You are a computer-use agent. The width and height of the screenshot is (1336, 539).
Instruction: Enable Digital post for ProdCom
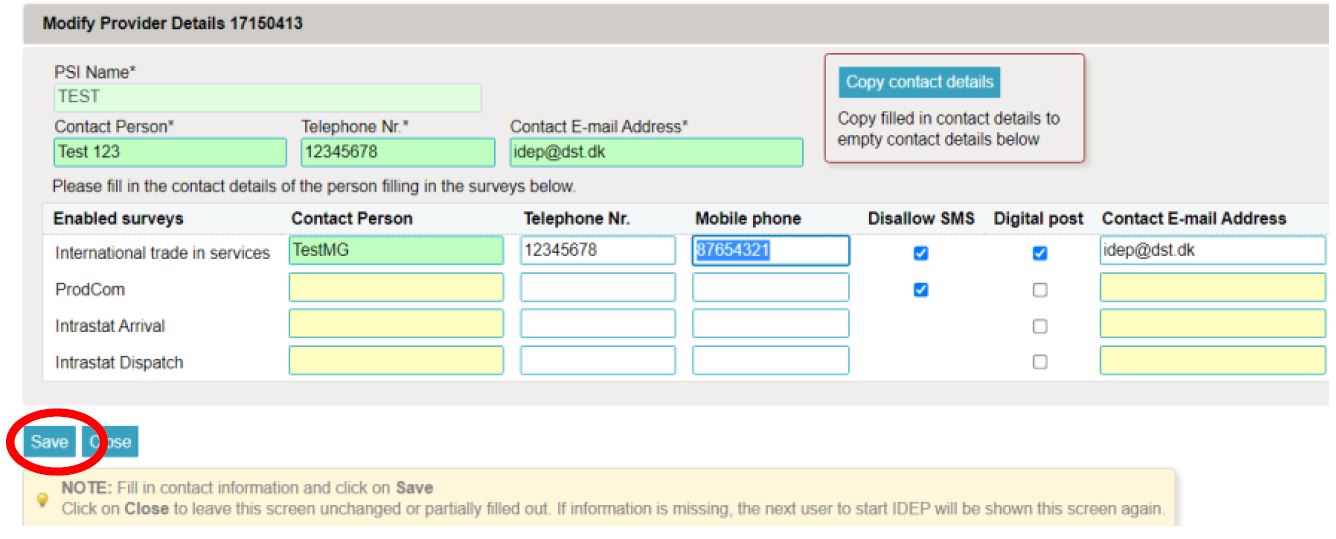[1040, 290]
